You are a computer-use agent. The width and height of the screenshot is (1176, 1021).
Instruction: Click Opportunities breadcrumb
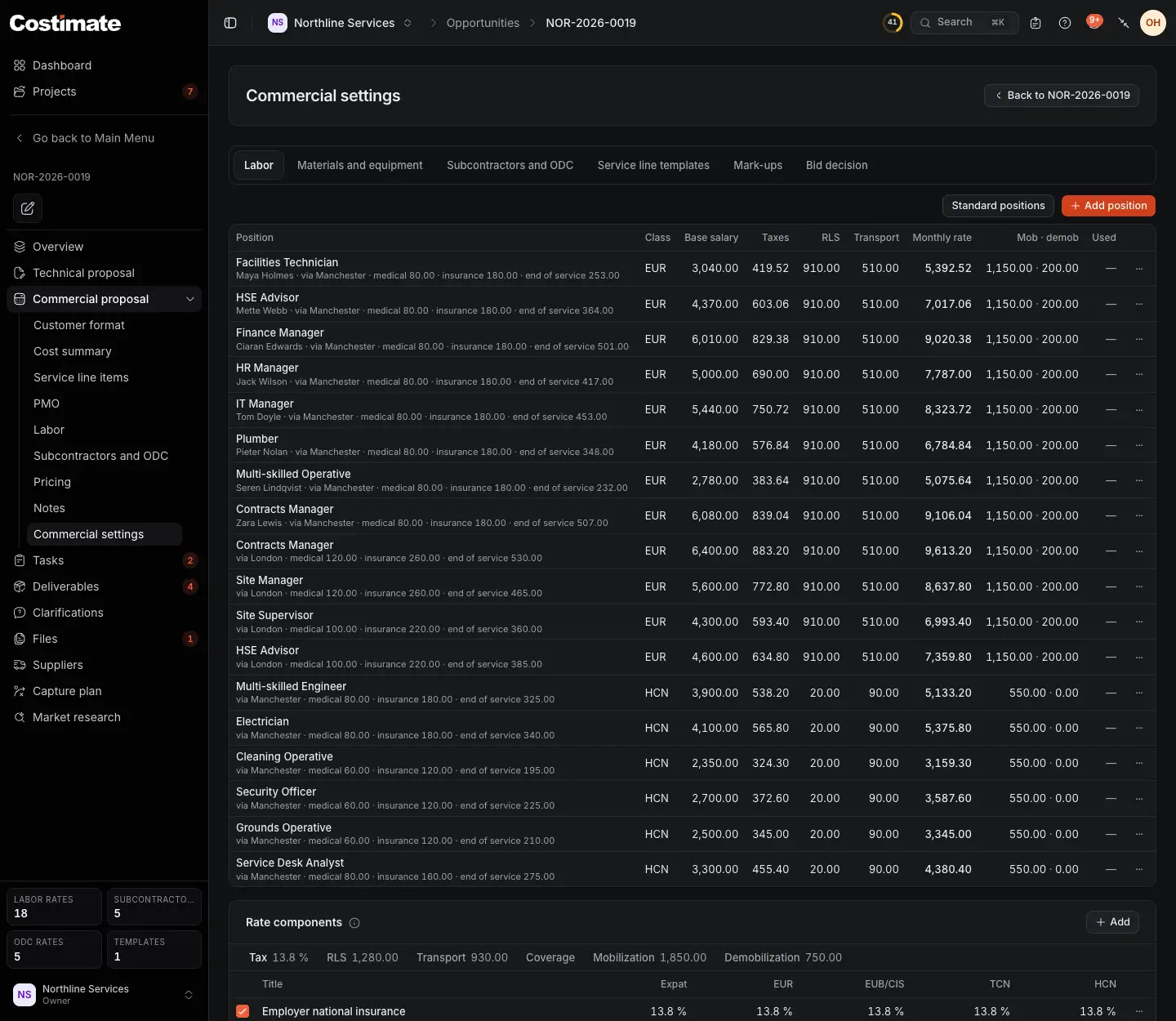(483, 23)
